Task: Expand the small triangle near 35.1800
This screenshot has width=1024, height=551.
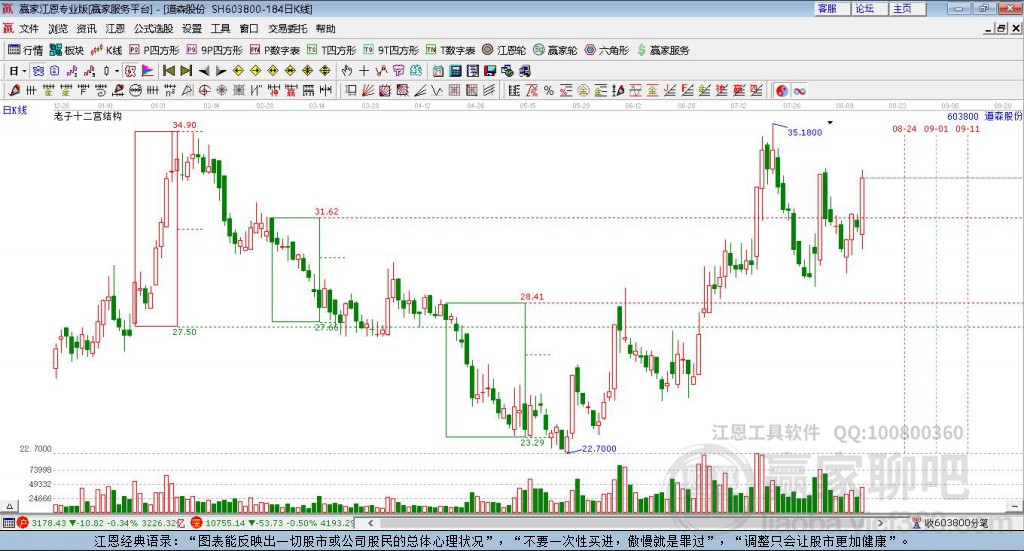Action: pyautogui.click(x=830, y=123)
